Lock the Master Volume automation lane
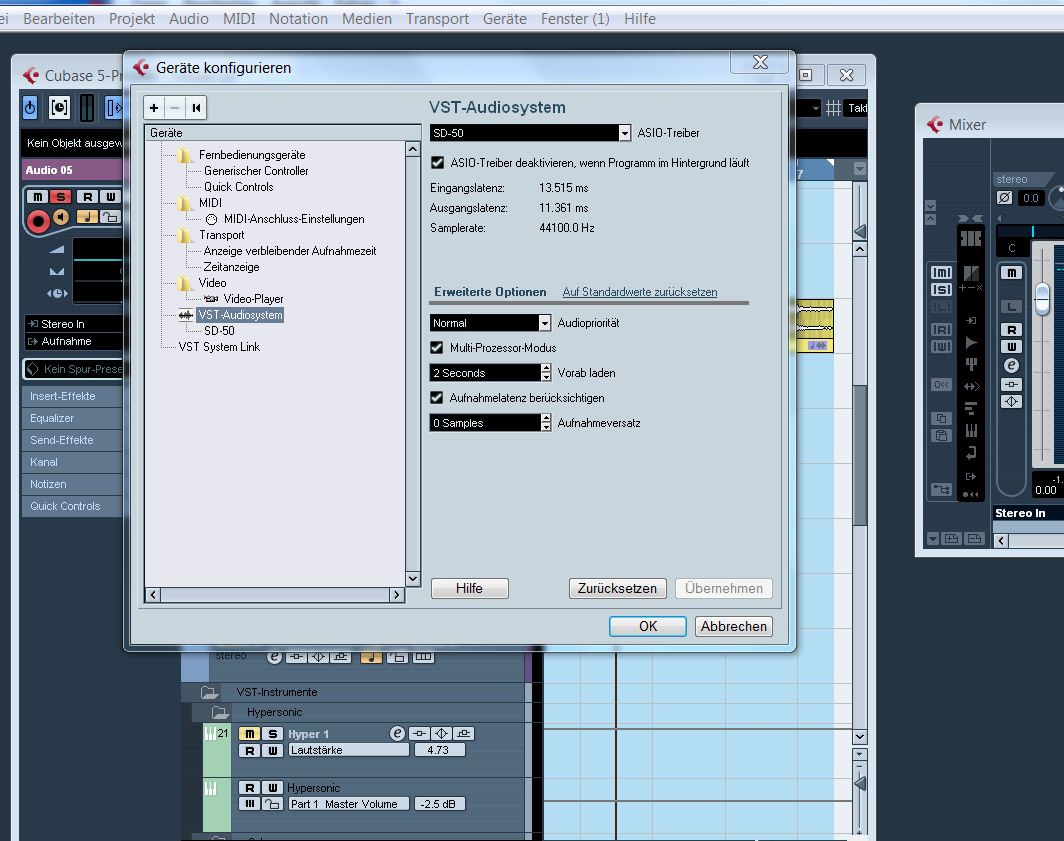1064x841 pixels. tap(272, 804)
